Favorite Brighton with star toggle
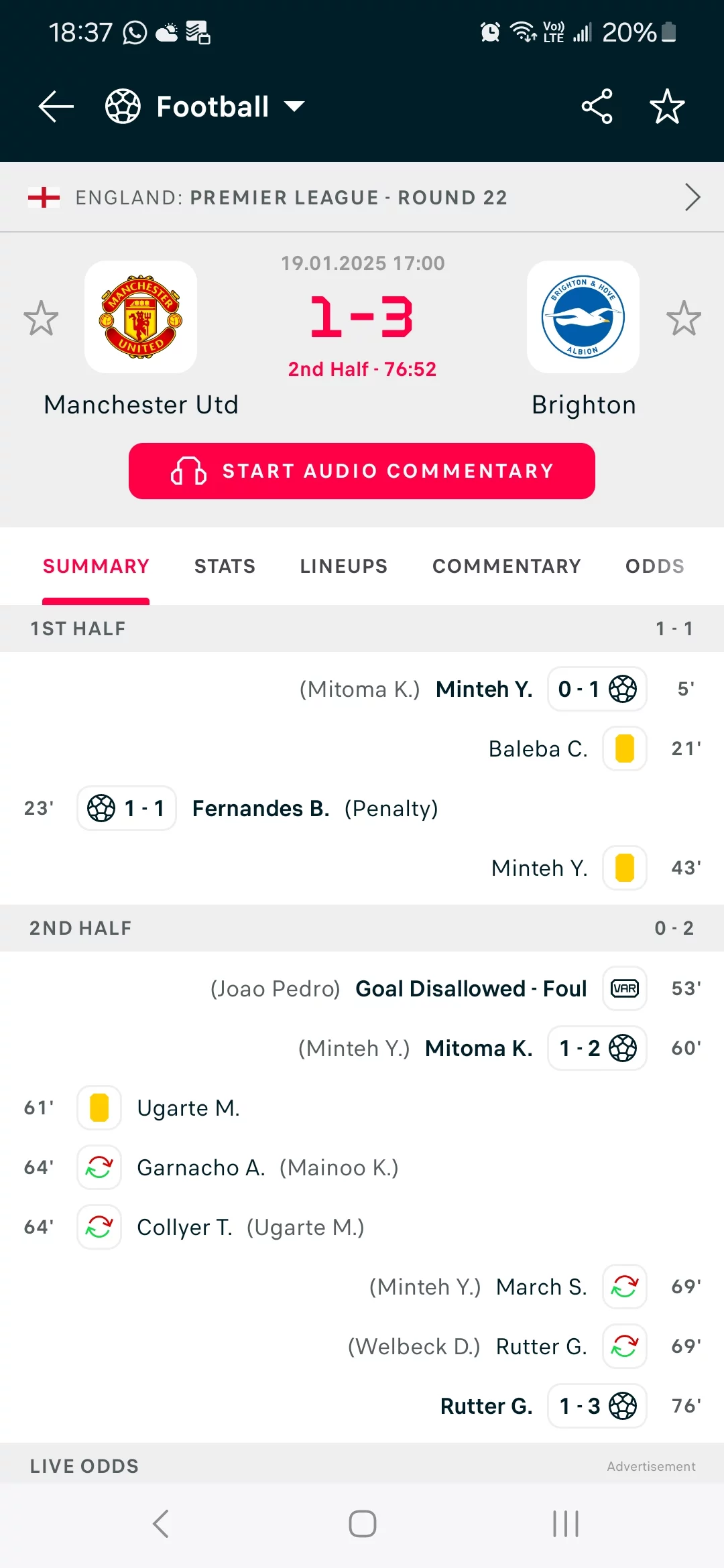The image size is (724, 1568). [684, 318]
